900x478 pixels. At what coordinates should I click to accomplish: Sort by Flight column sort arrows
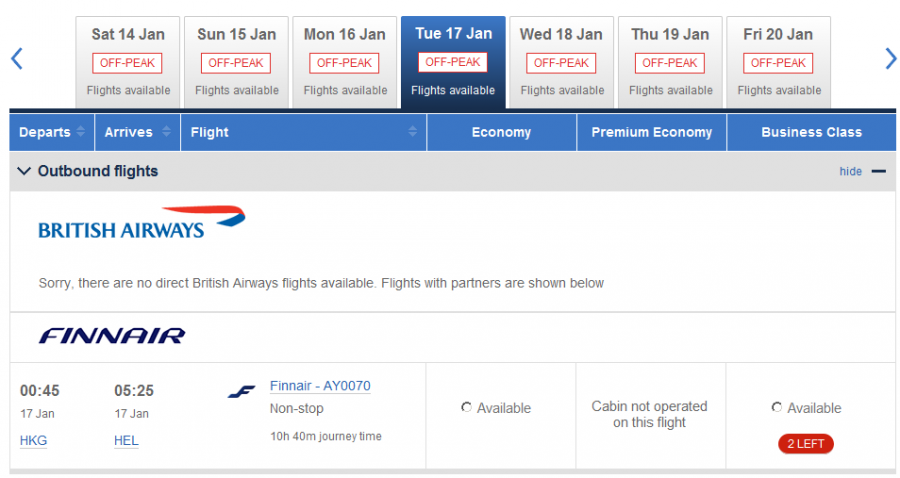(x=413, y=131)
